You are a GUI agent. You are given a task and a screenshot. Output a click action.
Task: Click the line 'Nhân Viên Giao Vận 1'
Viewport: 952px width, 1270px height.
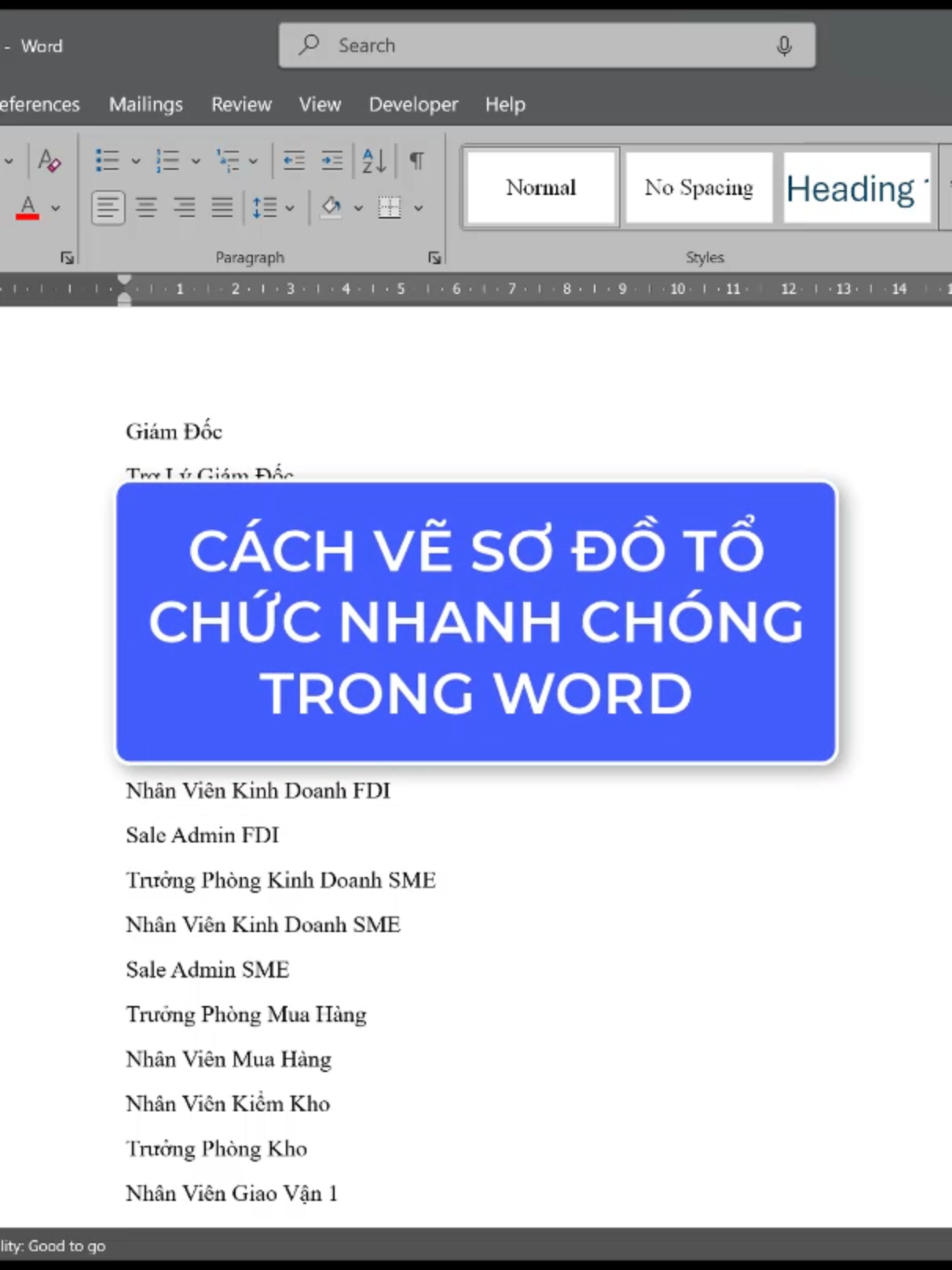tap(232, 1194)
